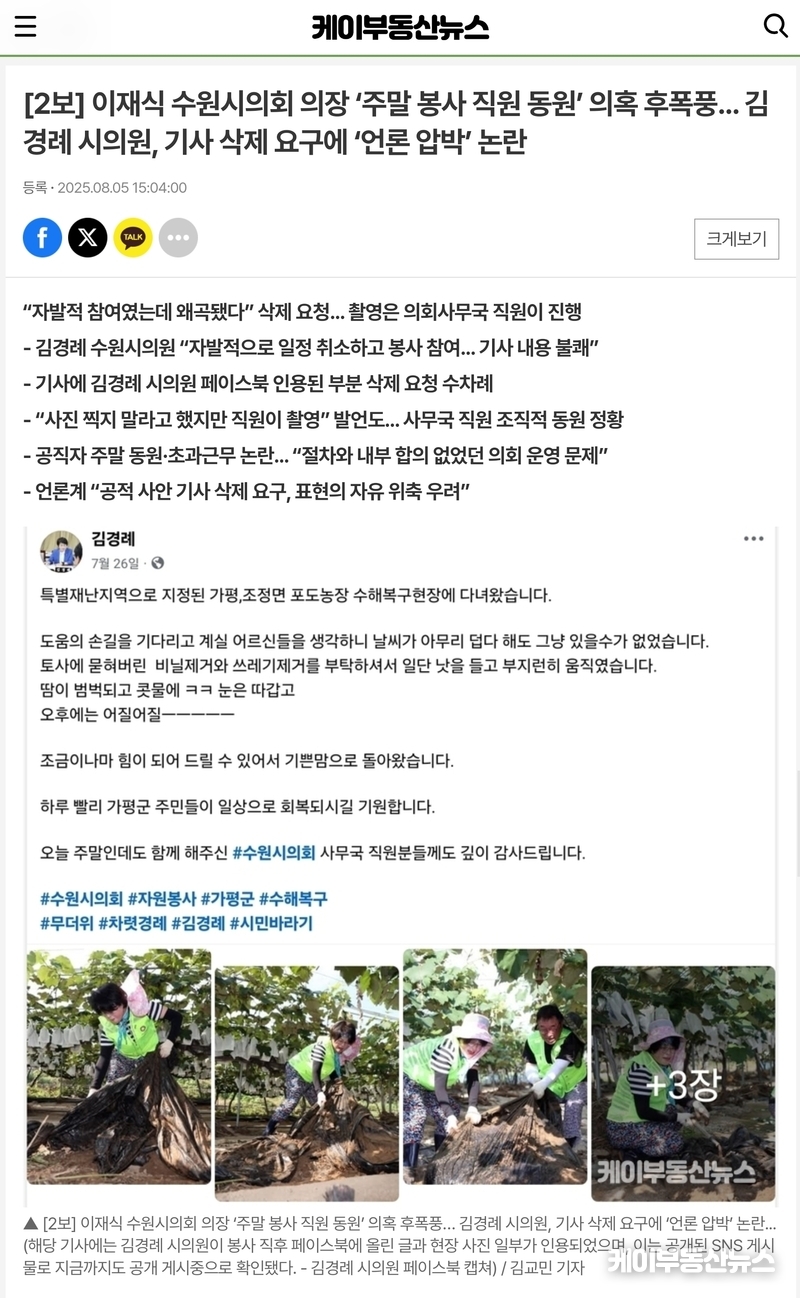800x1298 pixels.
Task: Share article on Facebook
Action: (42, 238)
